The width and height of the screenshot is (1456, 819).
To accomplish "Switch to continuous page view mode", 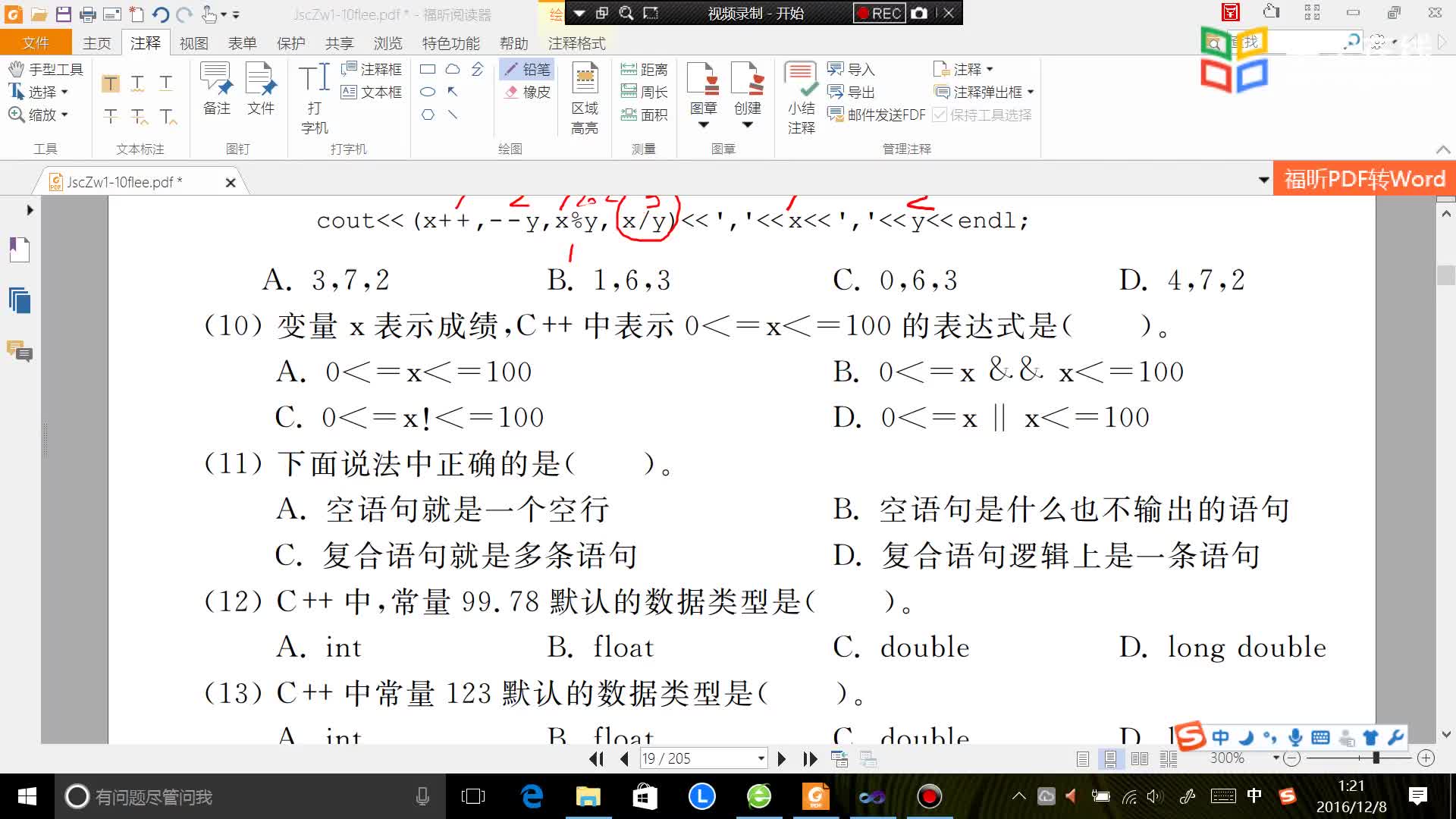I will (x=1110, y=758).
